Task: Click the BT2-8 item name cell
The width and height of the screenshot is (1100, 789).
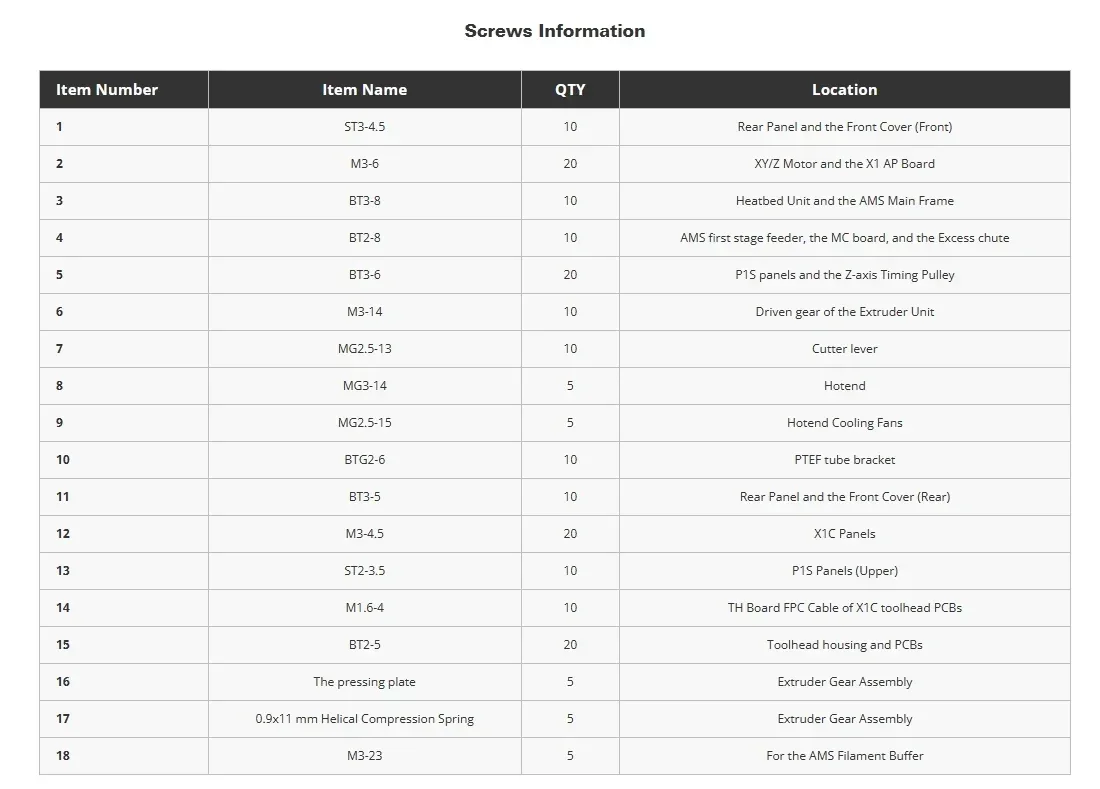Action: [365, 238]
